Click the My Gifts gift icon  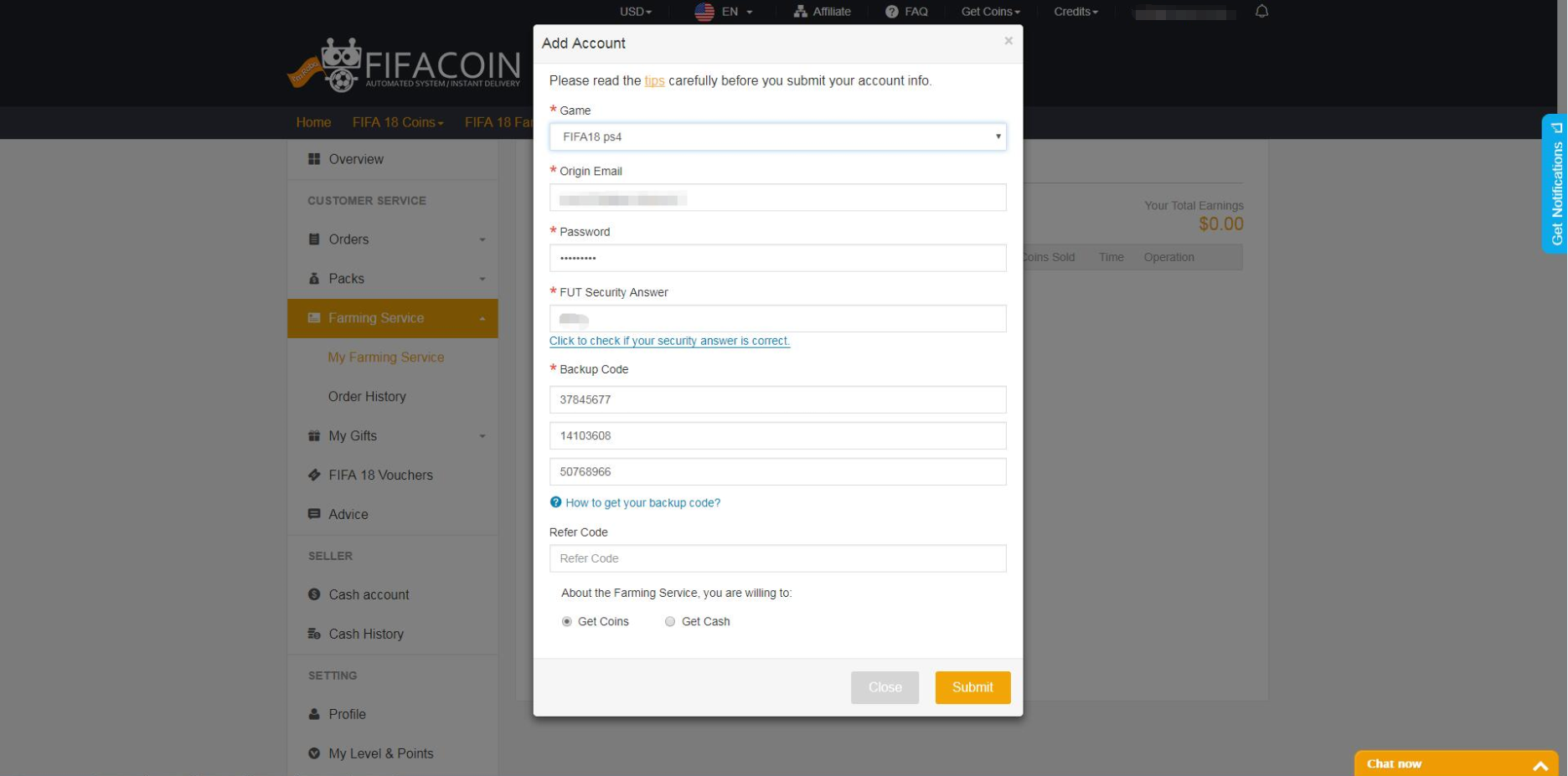(x=314, y=436)
